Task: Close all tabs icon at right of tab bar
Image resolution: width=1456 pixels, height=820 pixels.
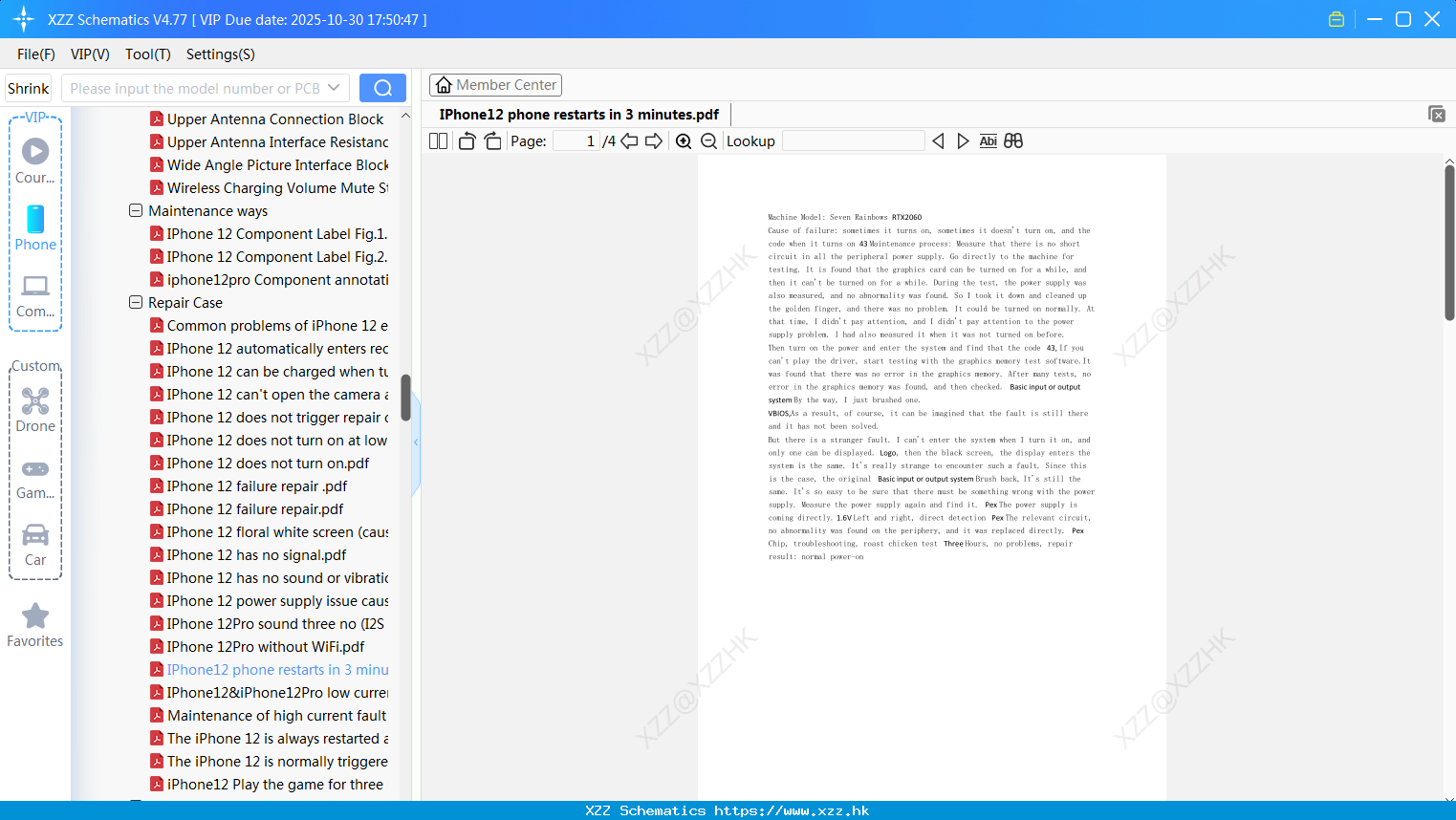Action: click(x=1437, y=114)
